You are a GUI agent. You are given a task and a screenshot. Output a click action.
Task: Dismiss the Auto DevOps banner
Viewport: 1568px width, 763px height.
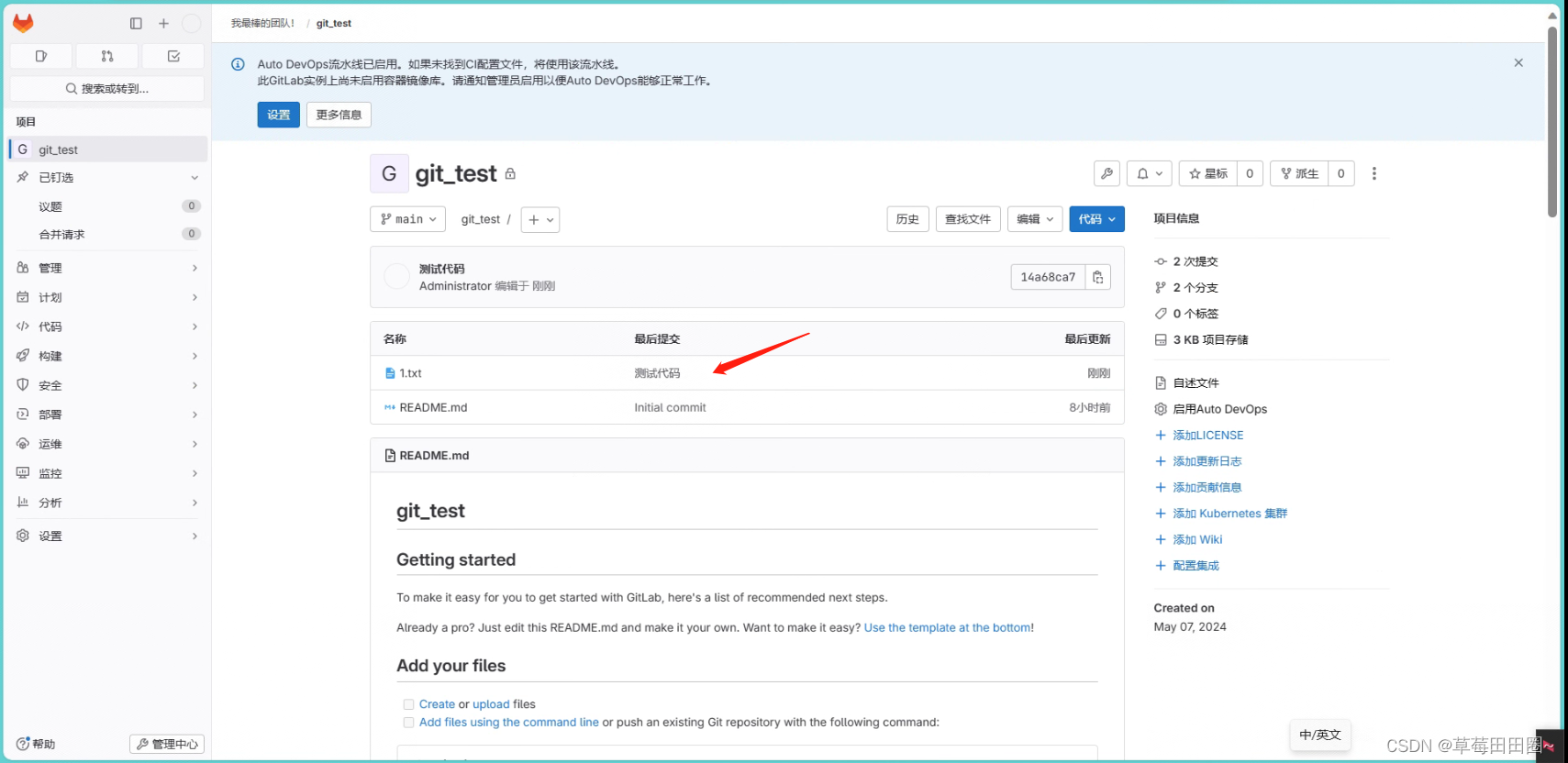(x=1518, y=62)
